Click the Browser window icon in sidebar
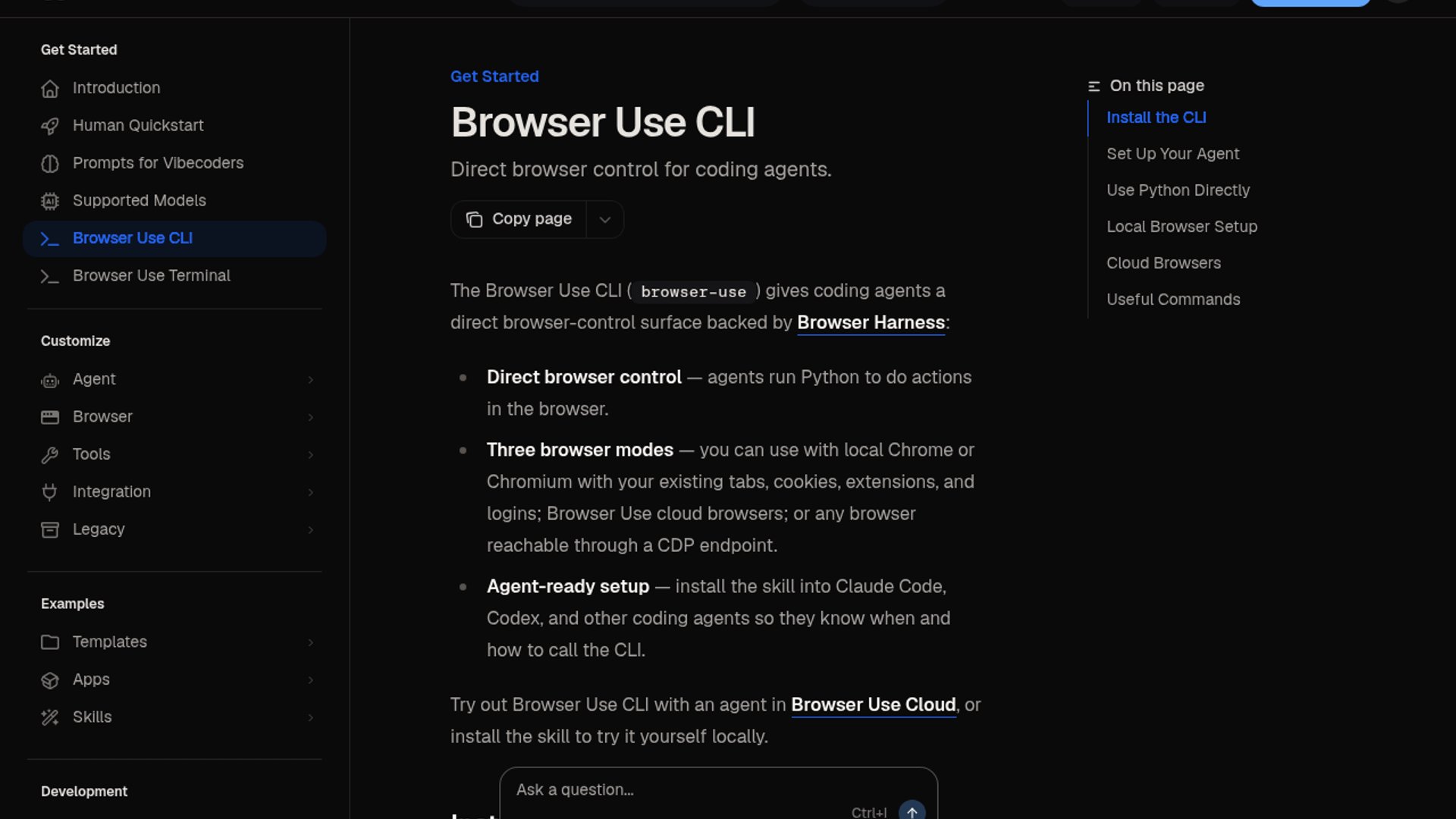The height and width of the screenshot is (819, 1456). pos(50,417)
